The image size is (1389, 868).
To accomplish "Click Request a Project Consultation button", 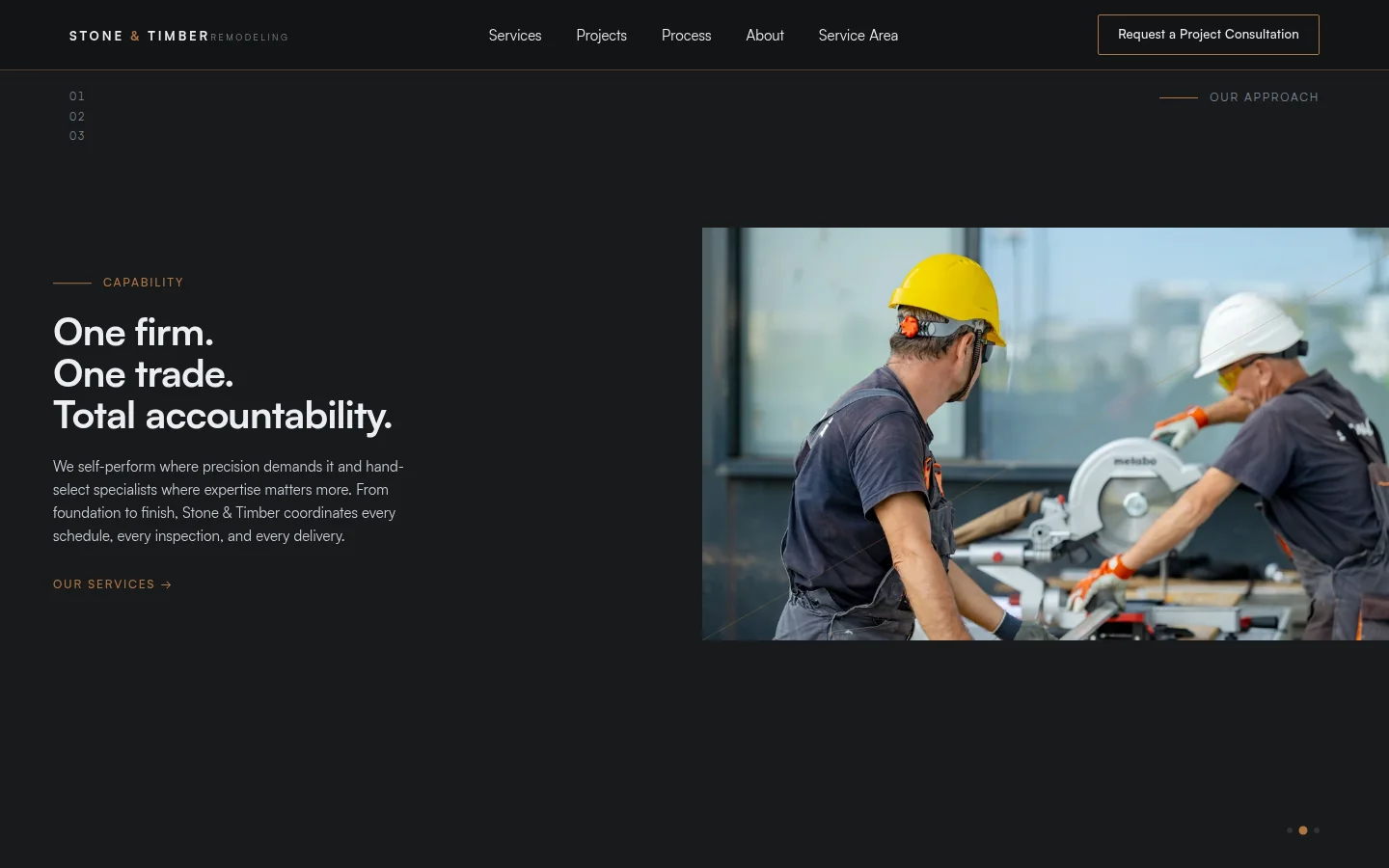I will [x=1208, y=35].
